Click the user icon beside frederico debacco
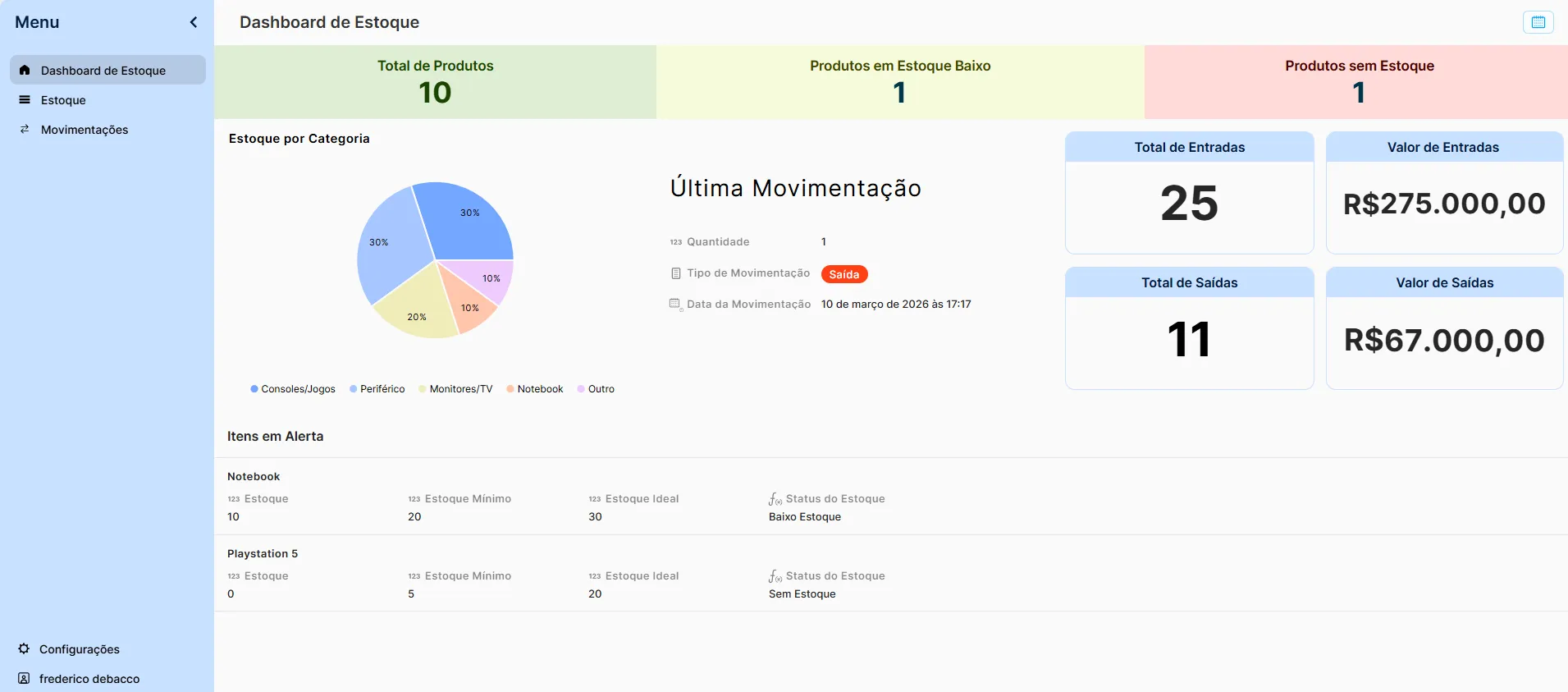 coord(24,678)
